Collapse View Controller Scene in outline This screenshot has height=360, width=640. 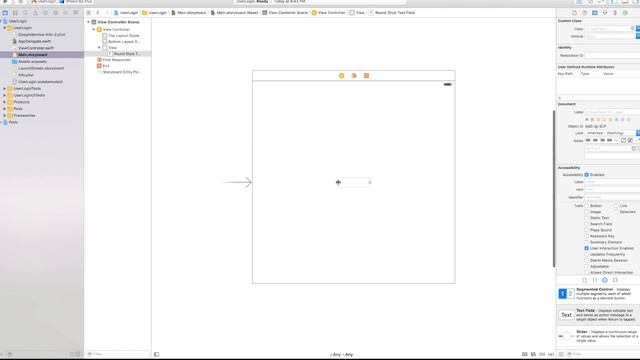pos(88,22)
